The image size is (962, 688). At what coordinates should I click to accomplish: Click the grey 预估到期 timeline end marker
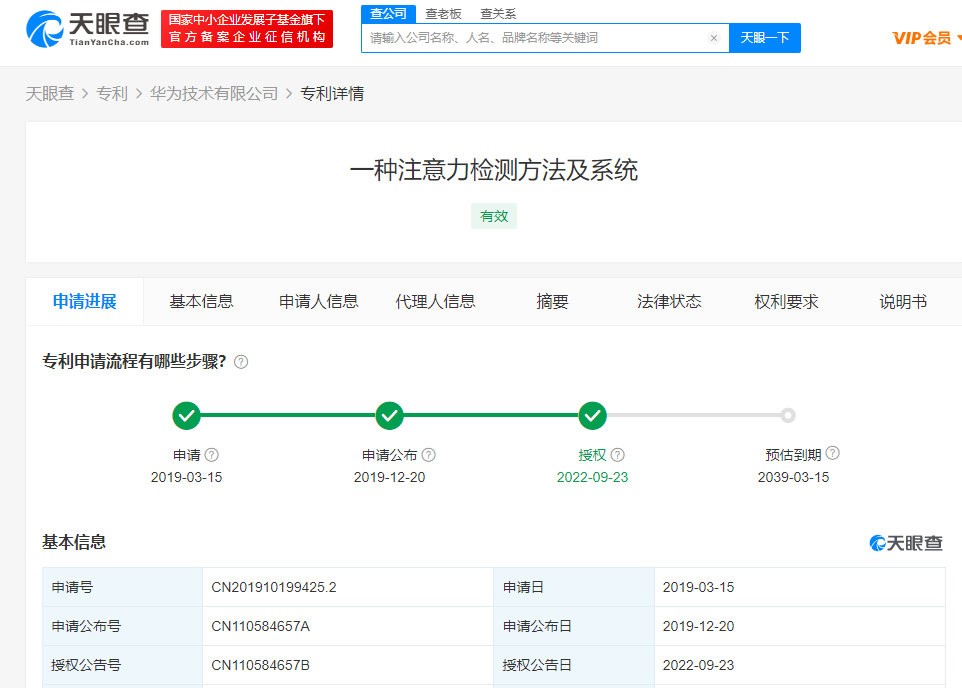[788, 415]
